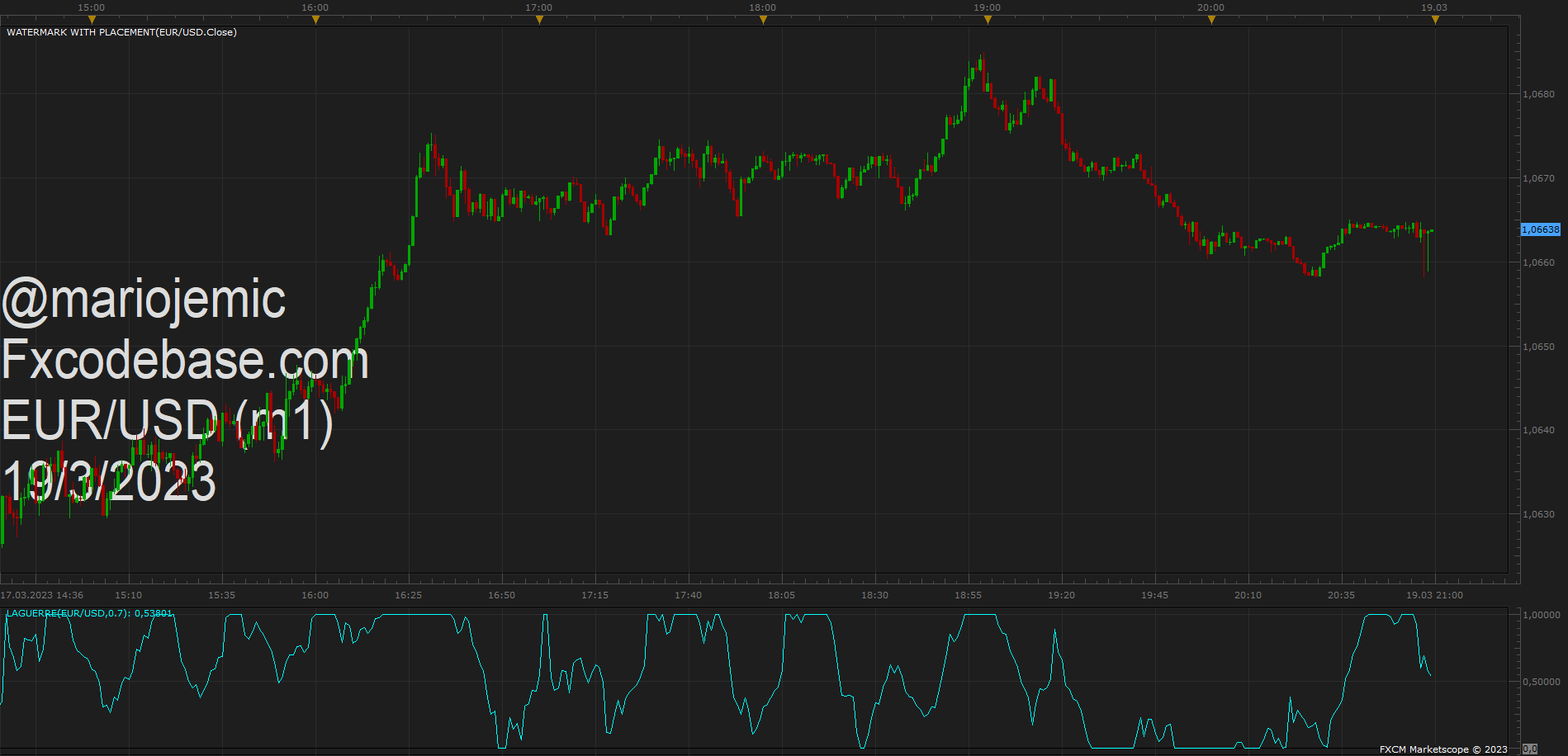Click the 18:05 time axis label

click(x=781, y=595)
